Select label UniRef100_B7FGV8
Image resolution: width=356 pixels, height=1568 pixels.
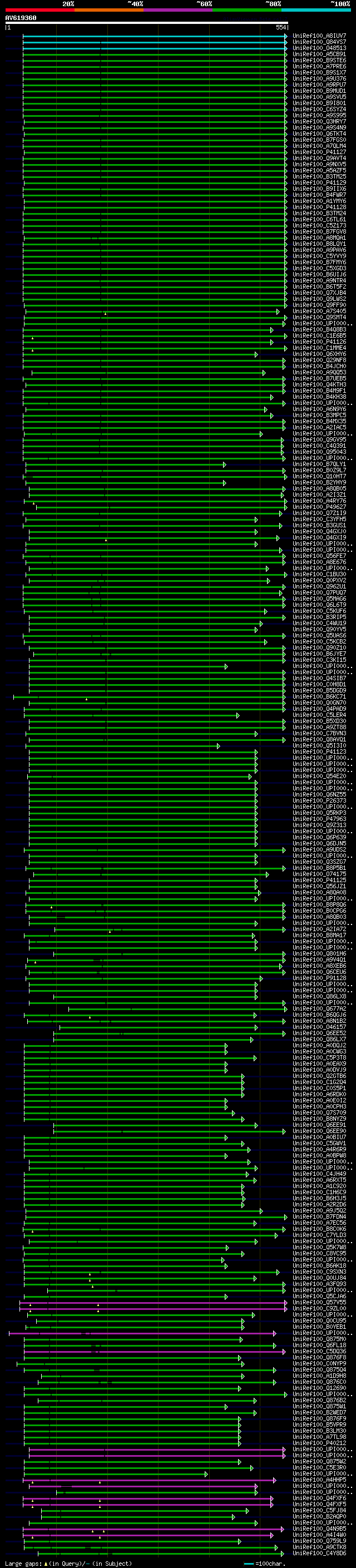point(319,231)
